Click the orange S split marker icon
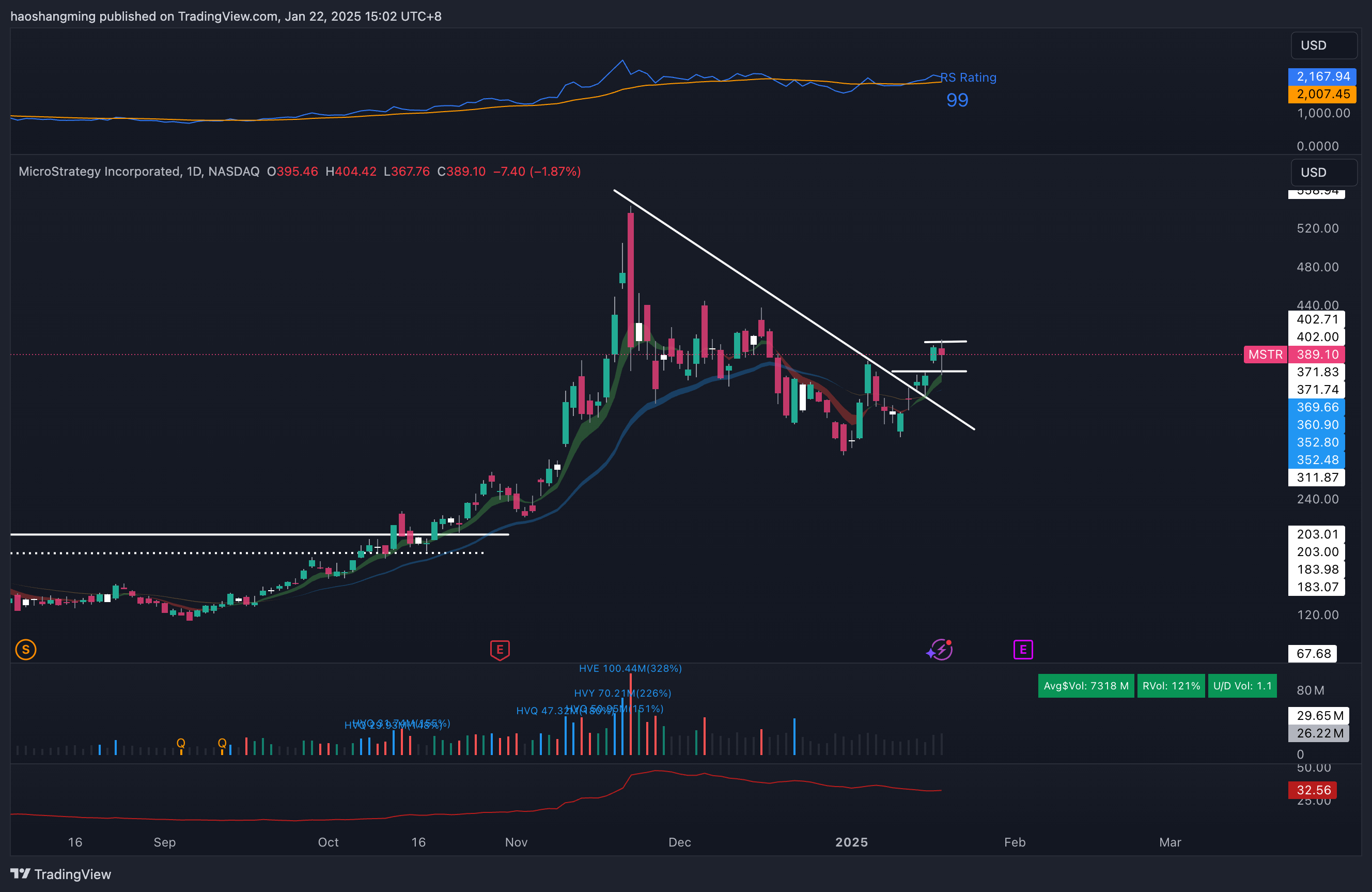This screenshot has height=892, width=1372. (26, 650)
